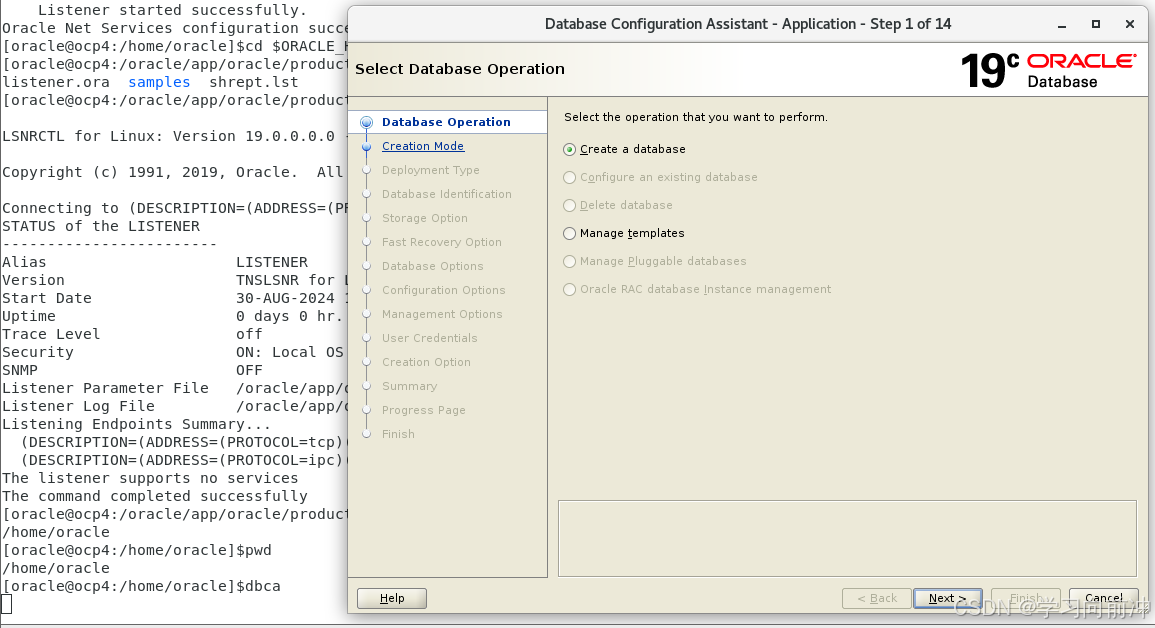Screen dimensions: 1155x628
Task: Open the Creation Mode step
Action: [423, 146]
